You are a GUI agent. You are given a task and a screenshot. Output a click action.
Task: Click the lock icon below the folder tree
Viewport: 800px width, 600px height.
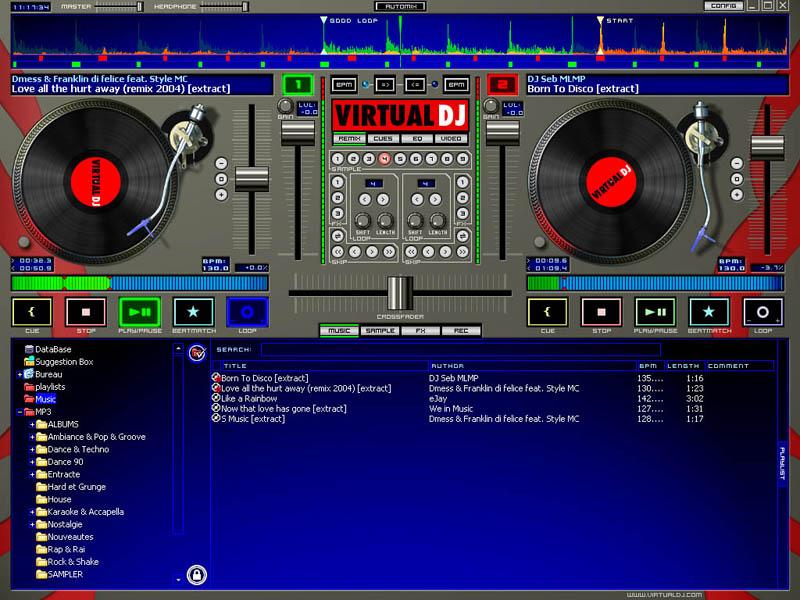pos(197,575)
